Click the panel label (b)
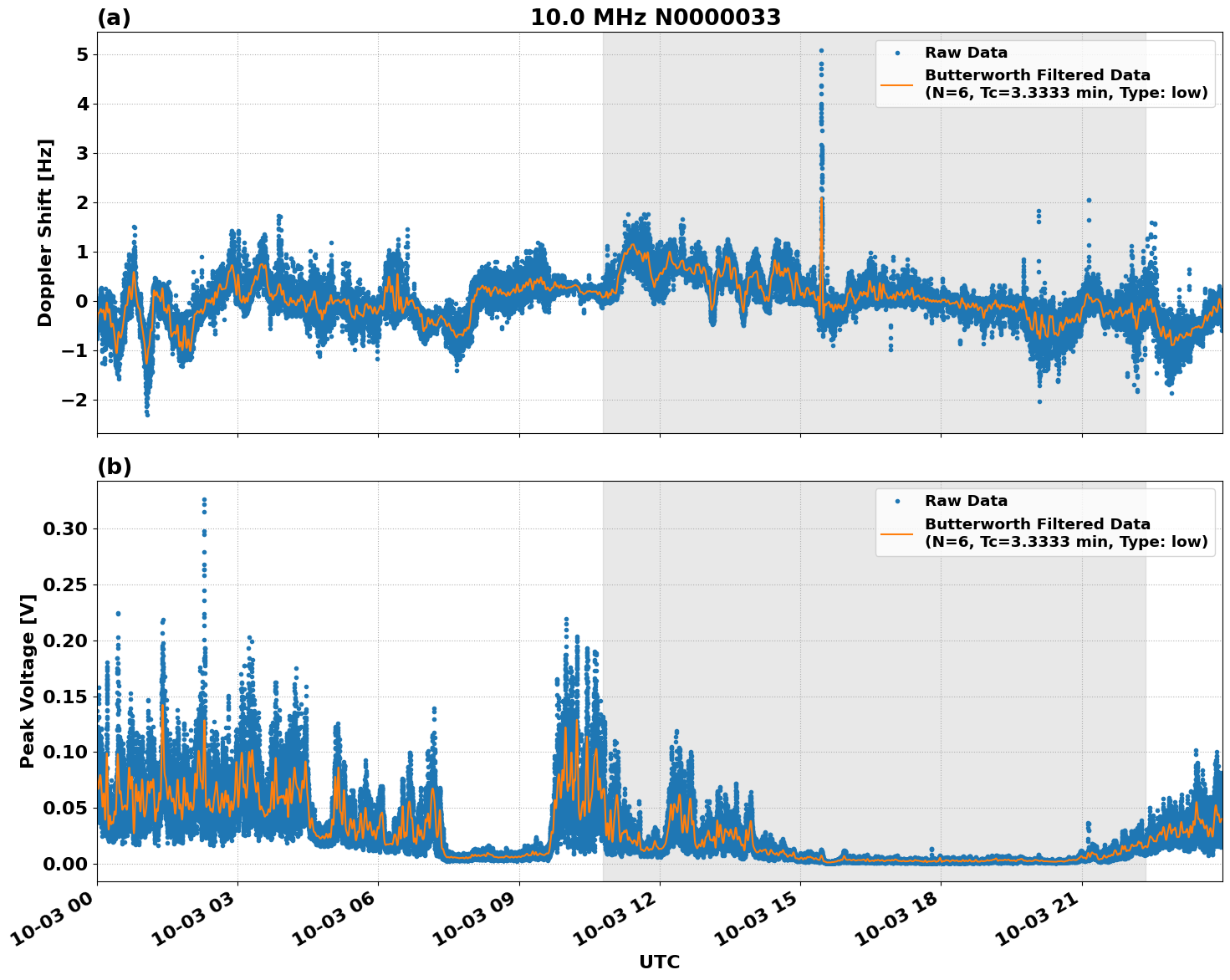The image size is (1230, 980). pos(115,466)
